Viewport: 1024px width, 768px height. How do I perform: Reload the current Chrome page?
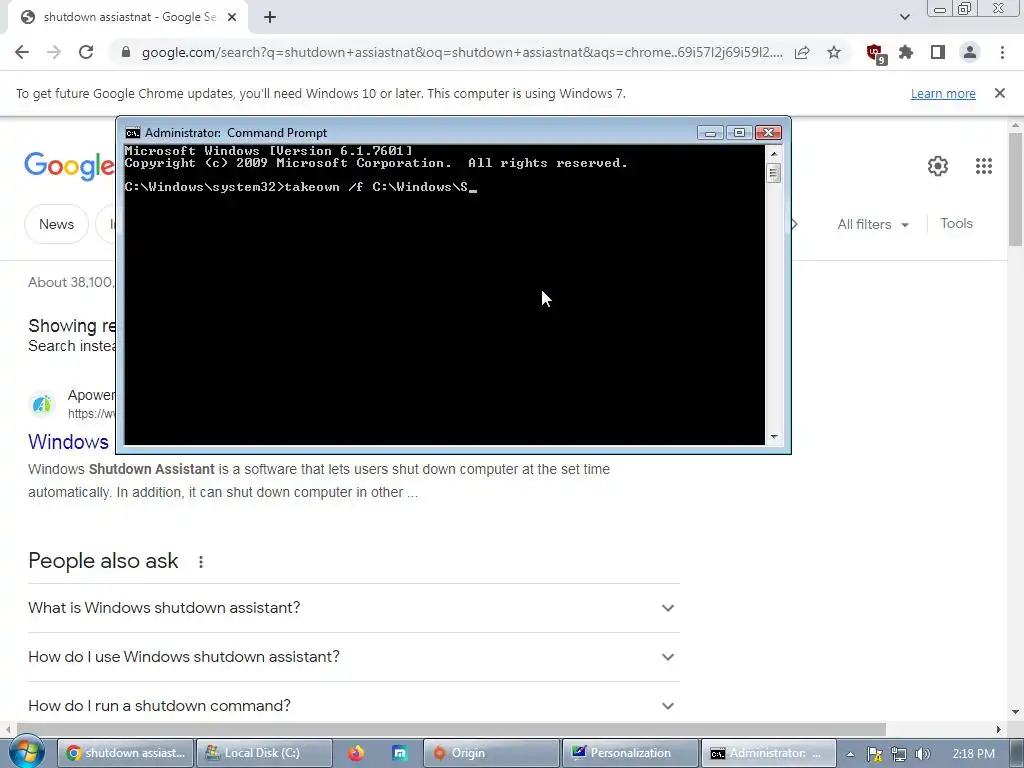[86, 52]
